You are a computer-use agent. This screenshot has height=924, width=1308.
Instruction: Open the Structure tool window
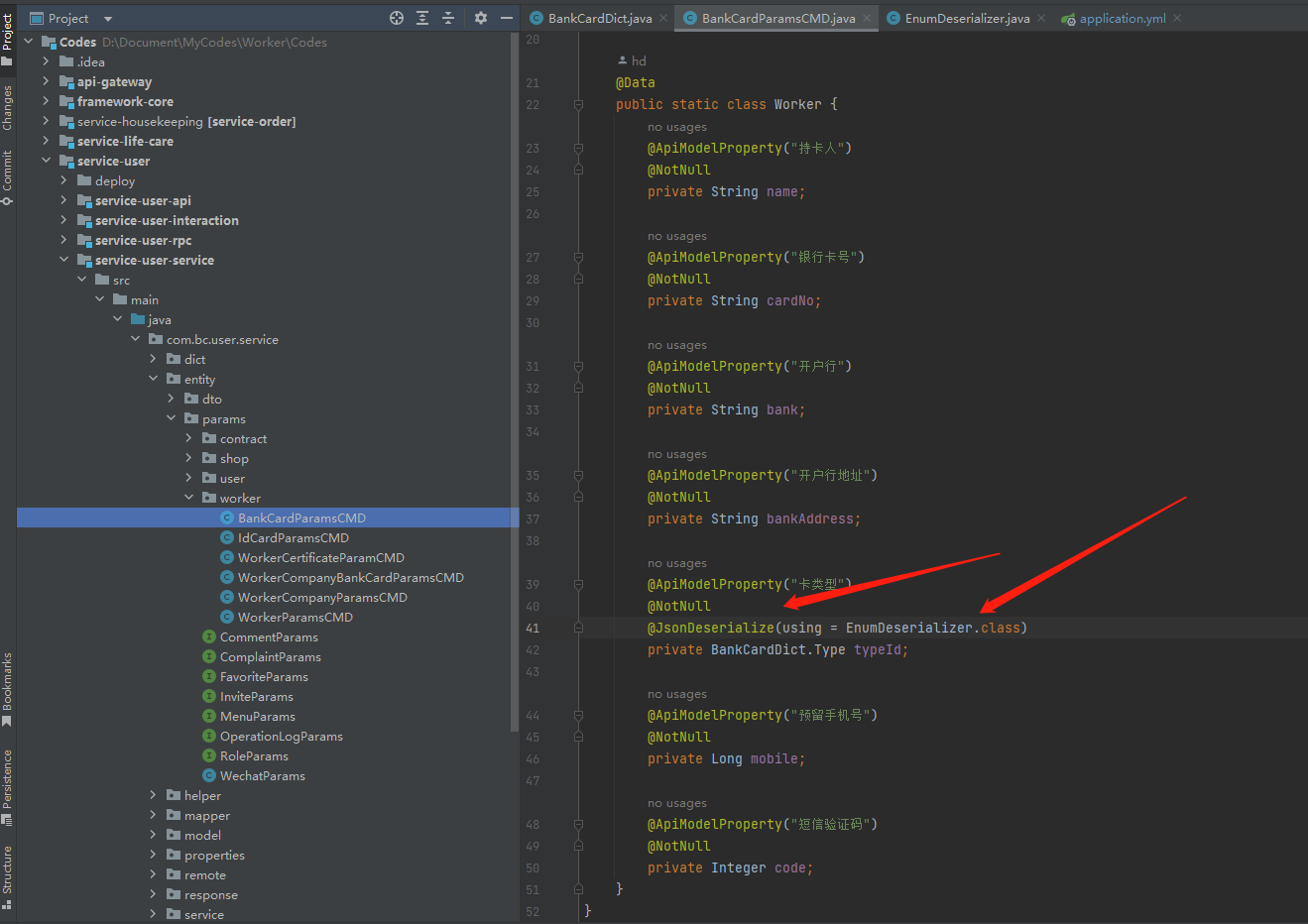tap(8, 877)
